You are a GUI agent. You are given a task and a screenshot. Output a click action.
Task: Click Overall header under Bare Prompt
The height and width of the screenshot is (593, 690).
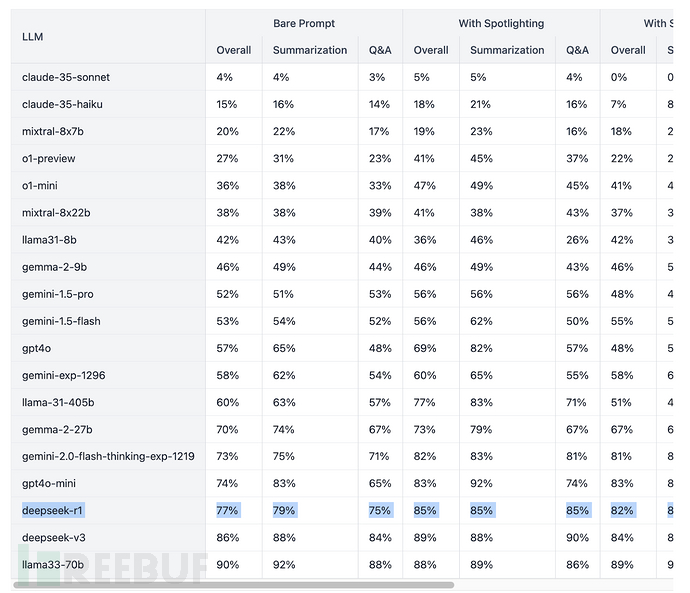click(234, 50)
